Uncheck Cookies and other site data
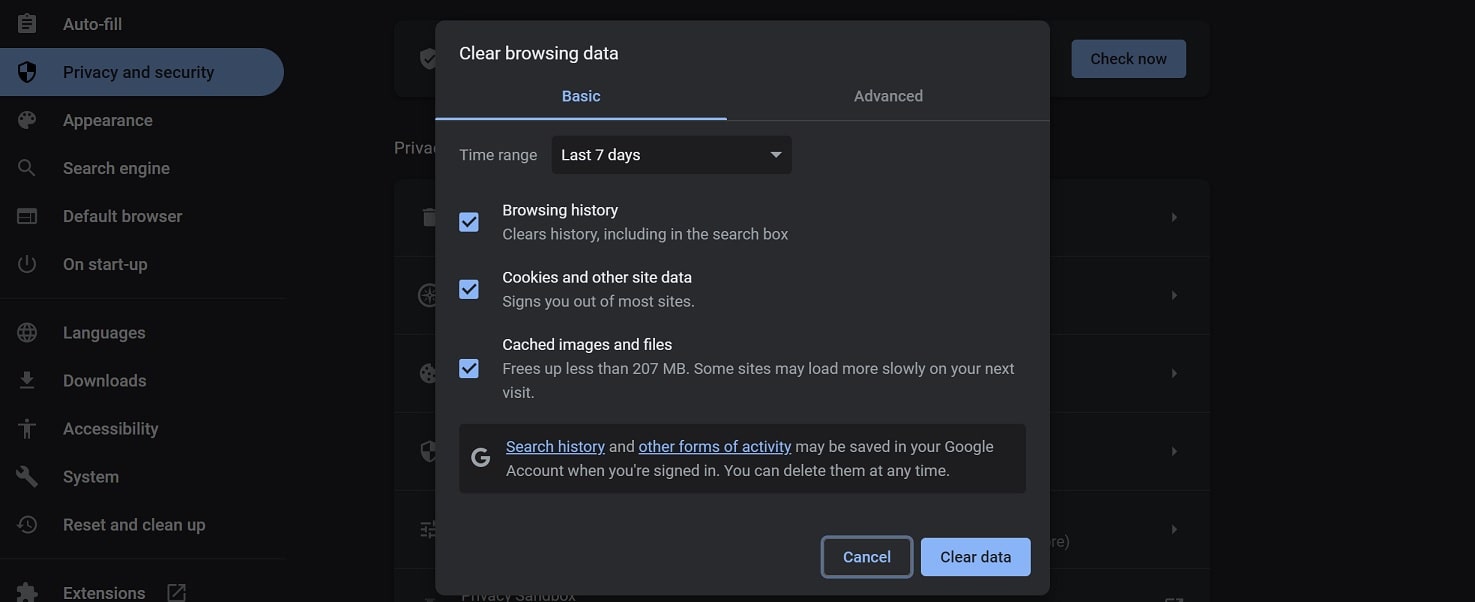Image resolution: width=1475 pixels, height=602 pixels. coord(469,289)
